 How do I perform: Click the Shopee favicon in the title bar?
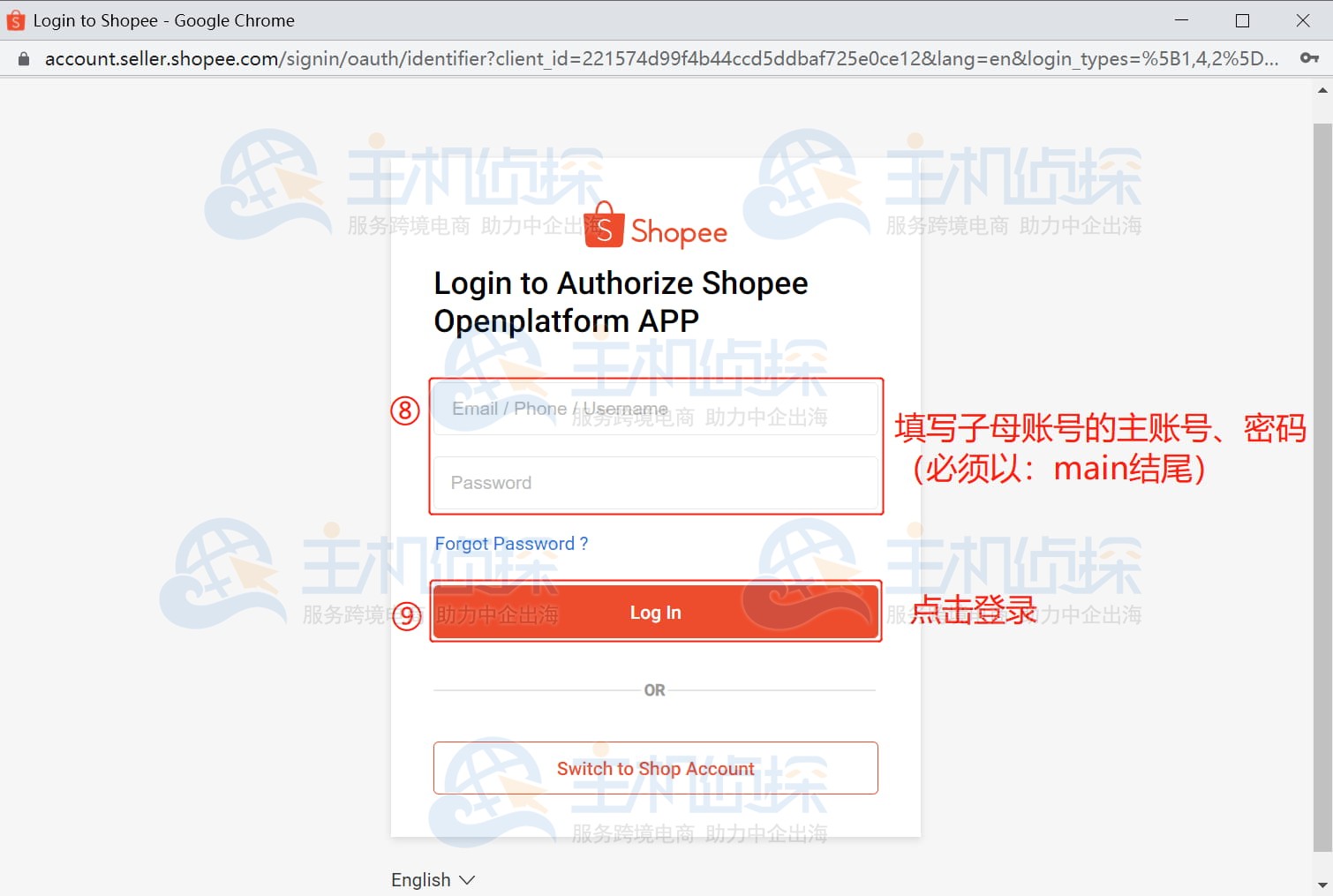tap(14, 19)
